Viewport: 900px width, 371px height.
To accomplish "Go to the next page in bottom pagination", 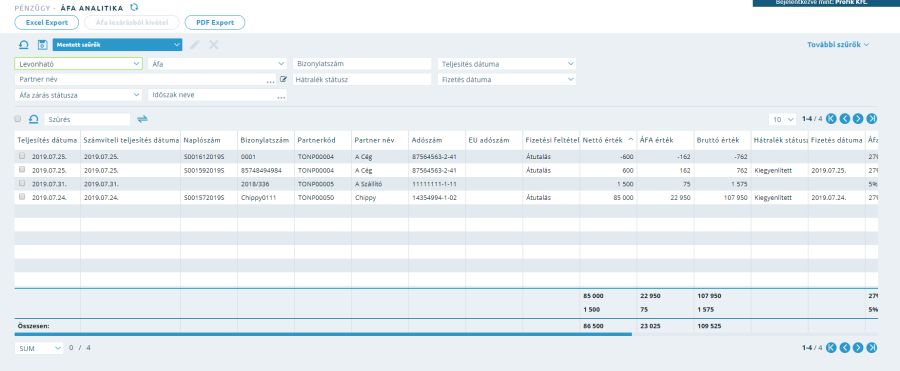I will (x=858, y=347).
